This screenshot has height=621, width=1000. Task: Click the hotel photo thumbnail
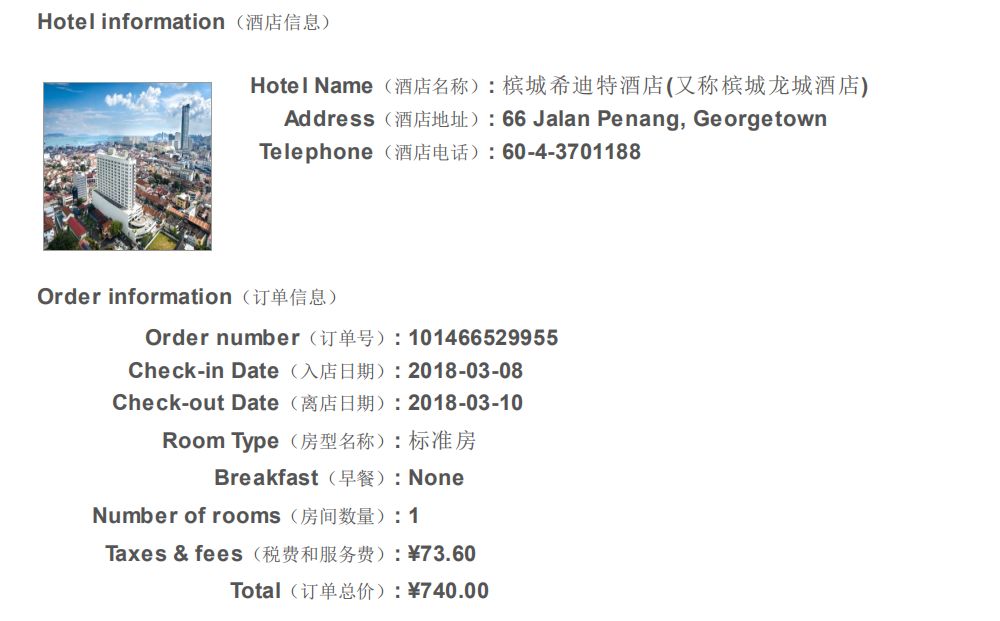pyautogui.click(x=127, y=166)
